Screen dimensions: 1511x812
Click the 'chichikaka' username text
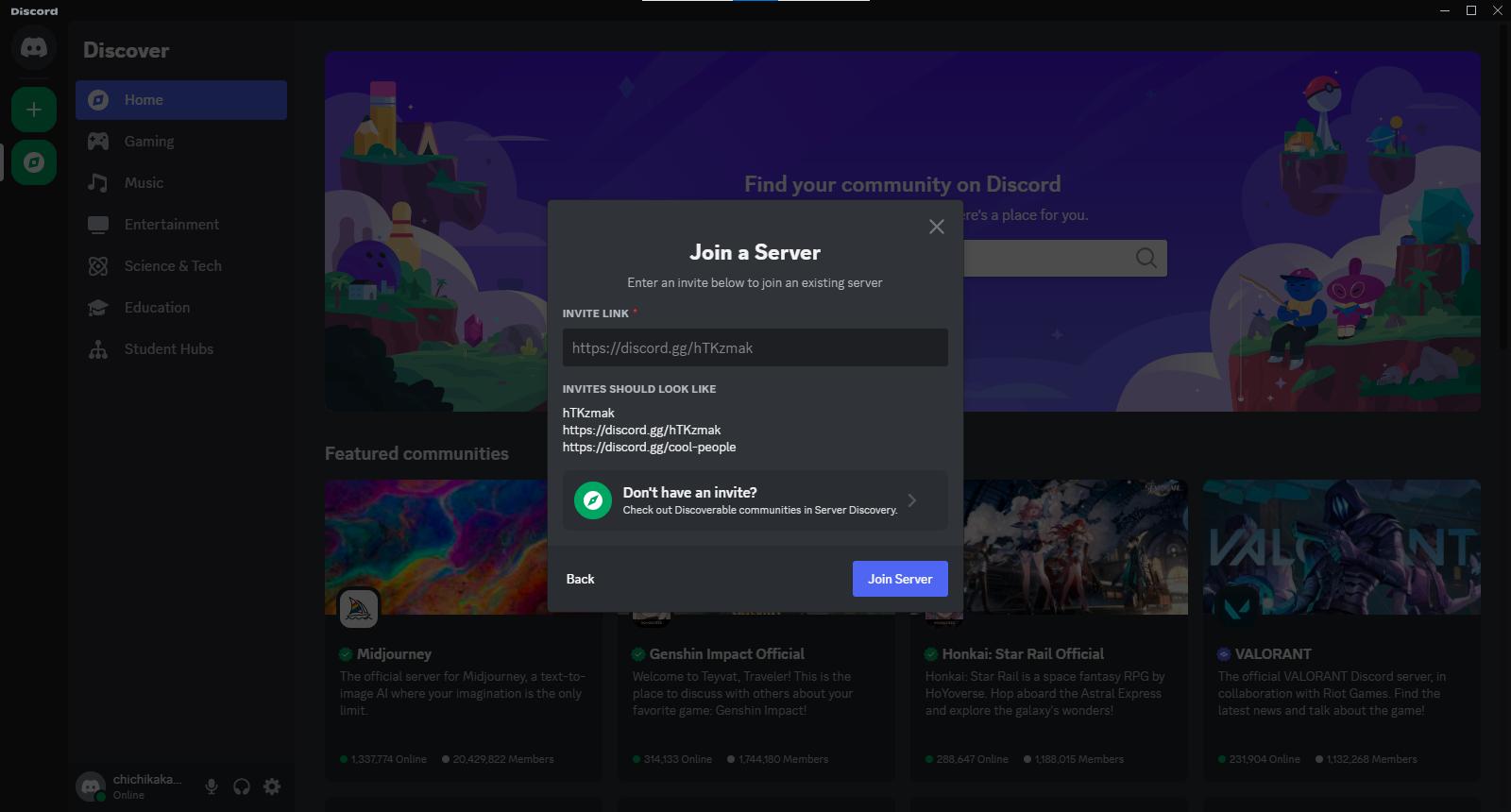(146, 780)
